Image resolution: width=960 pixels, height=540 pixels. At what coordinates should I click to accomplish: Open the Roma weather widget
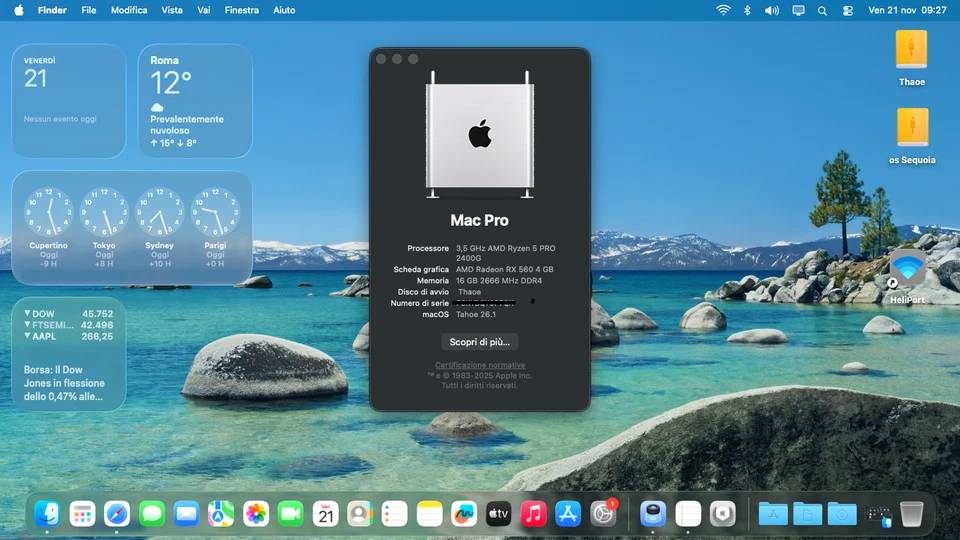pos(195,101)
